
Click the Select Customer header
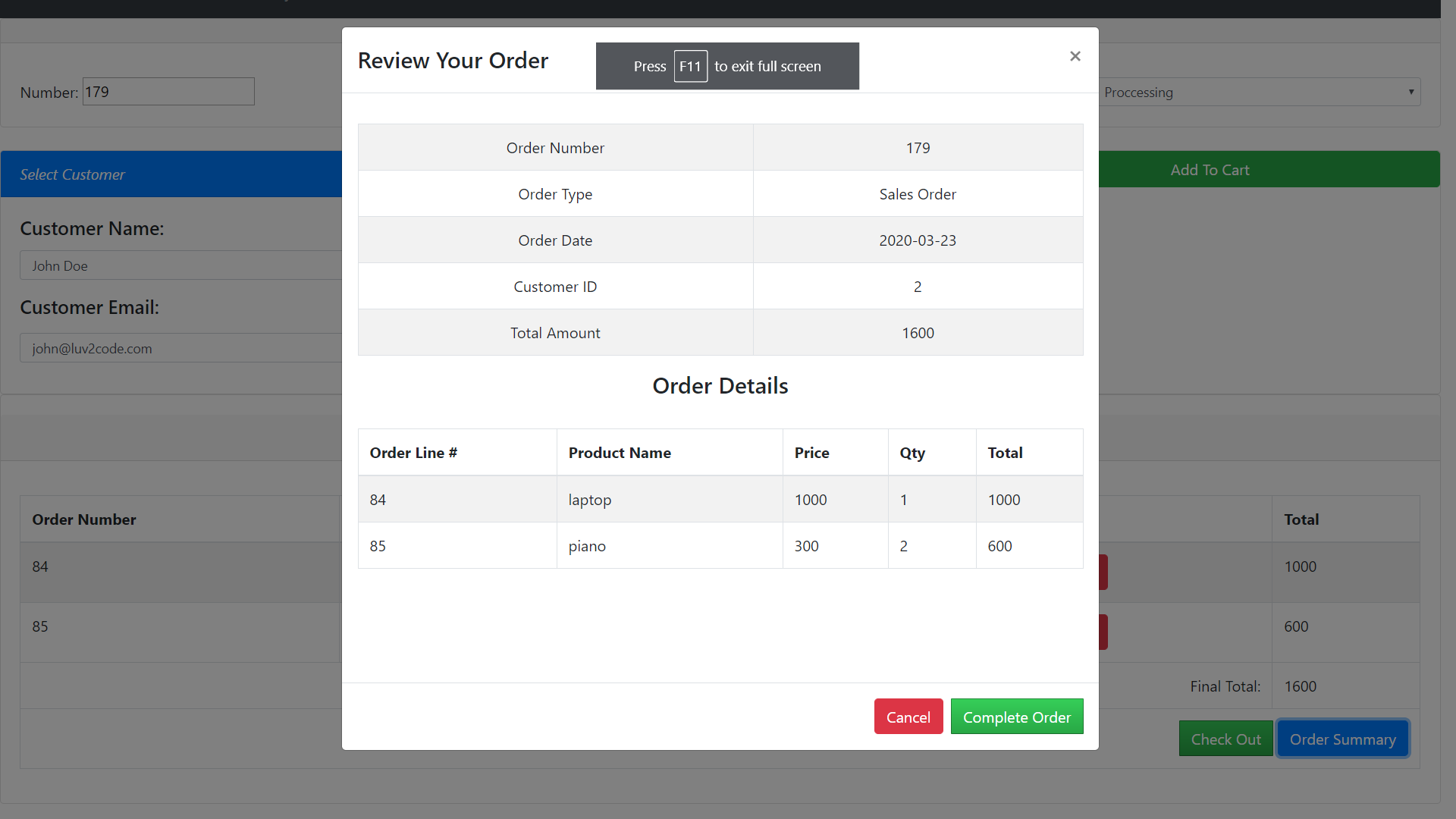[72, 174]
